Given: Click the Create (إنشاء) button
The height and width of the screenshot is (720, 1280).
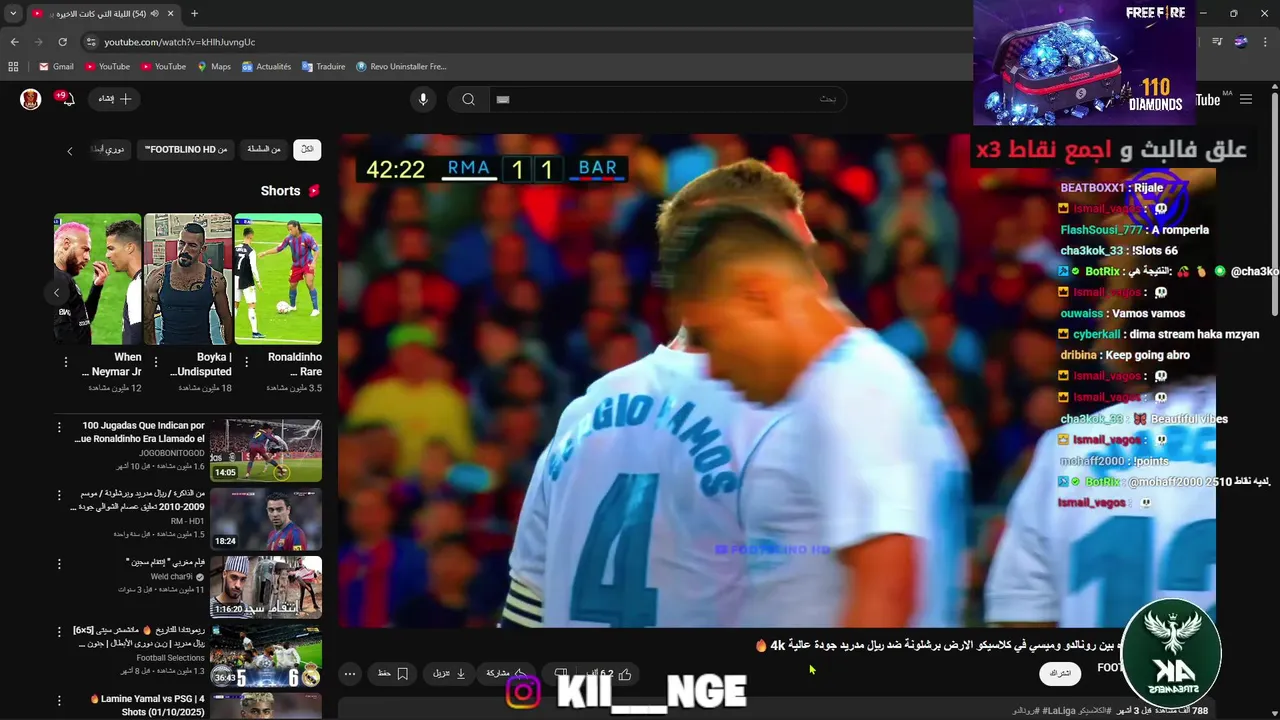Looking at the screenshot, I should [114, 99].
